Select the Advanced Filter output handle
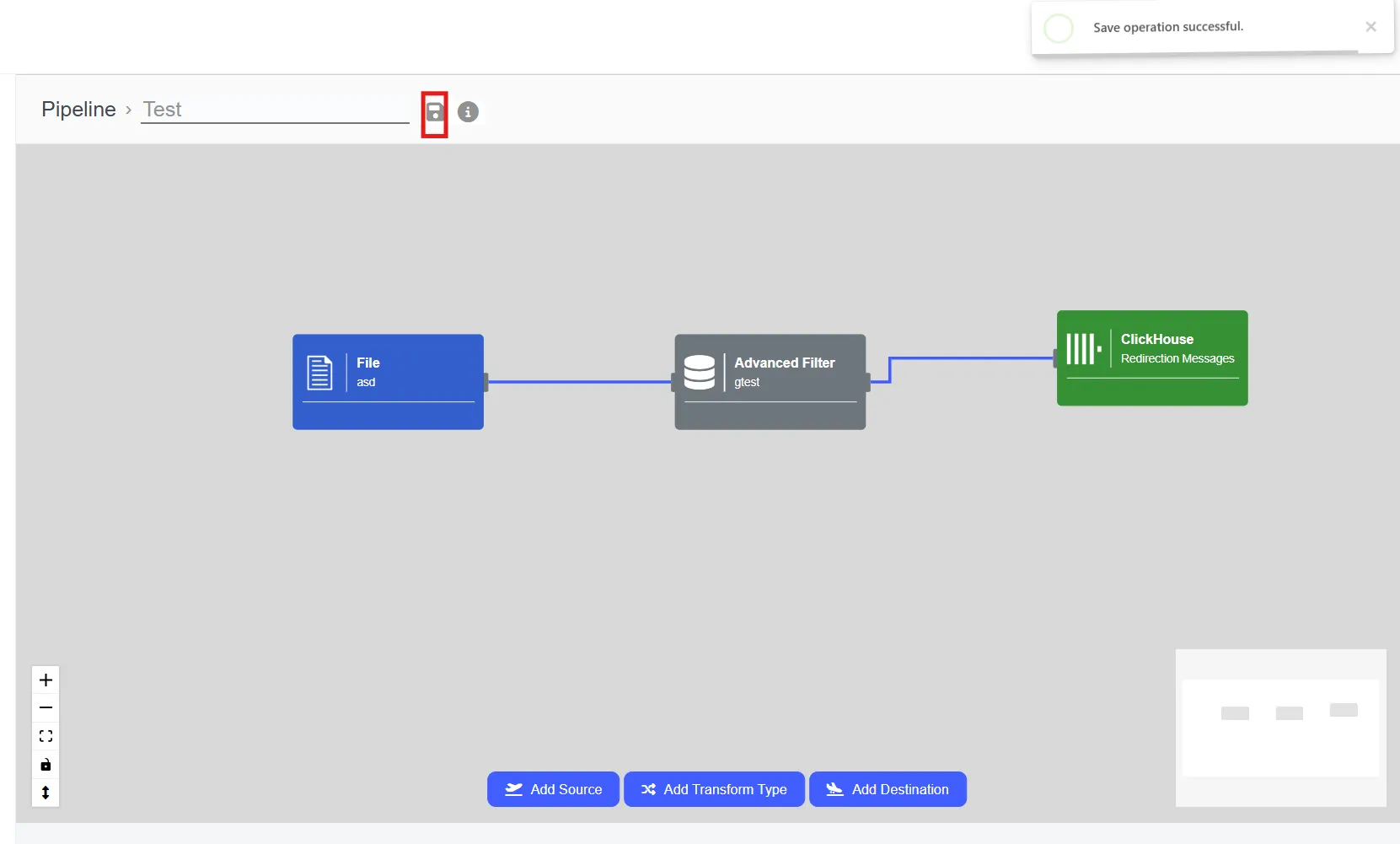The height and width of the screenshot is (844, 1400). click(x=867, y=383)
